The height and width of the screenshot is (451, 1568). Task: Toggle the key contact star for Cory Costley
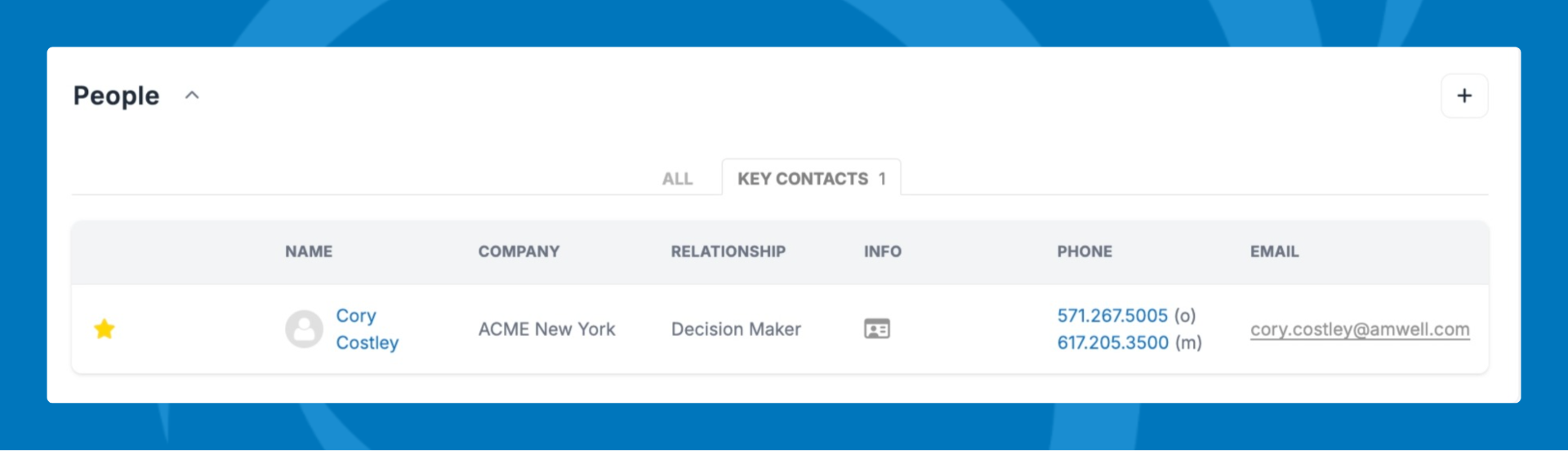105,329
